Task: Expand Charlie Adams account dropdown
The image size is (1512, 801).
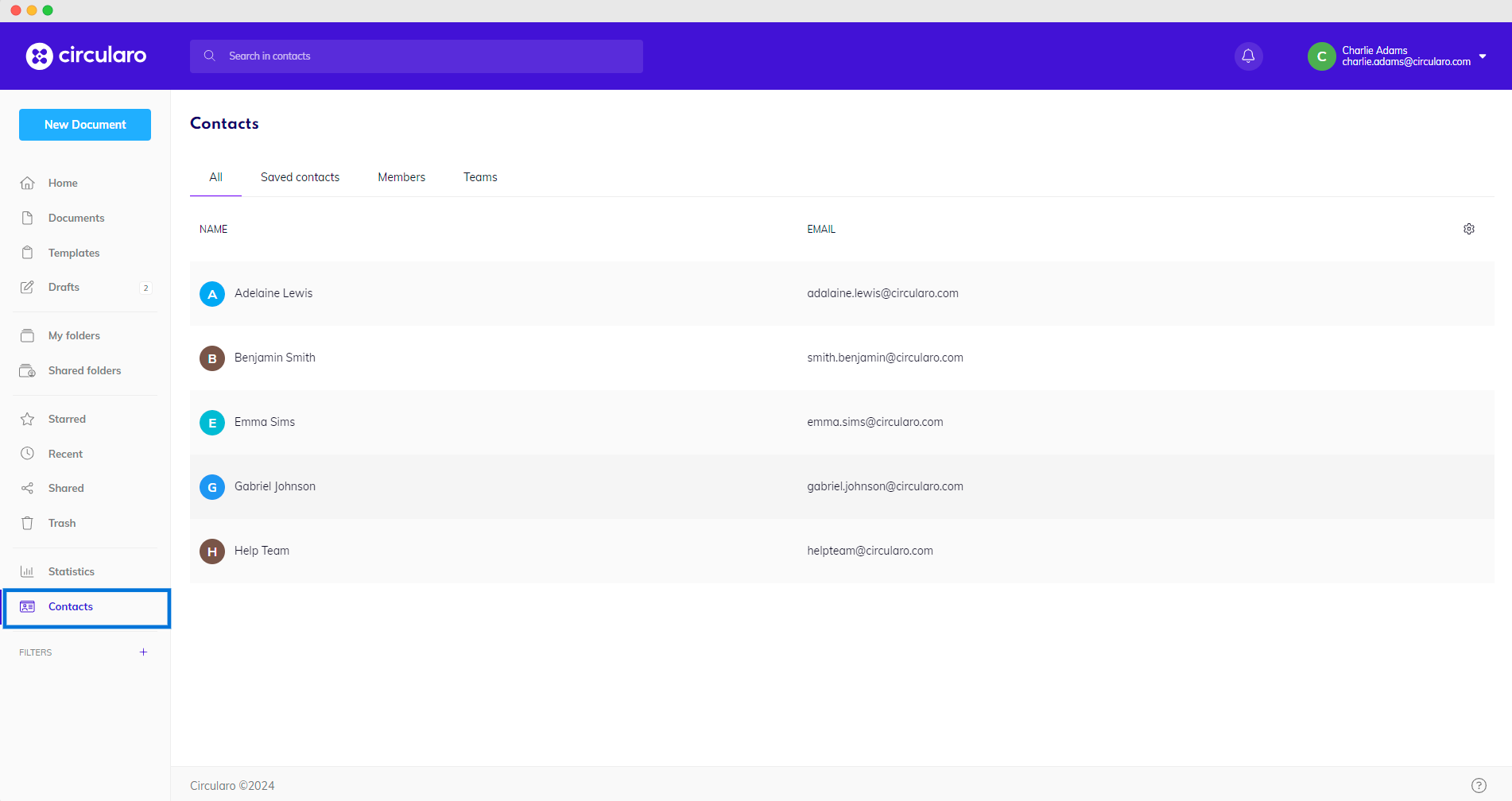Action: tap(1482, 56)
